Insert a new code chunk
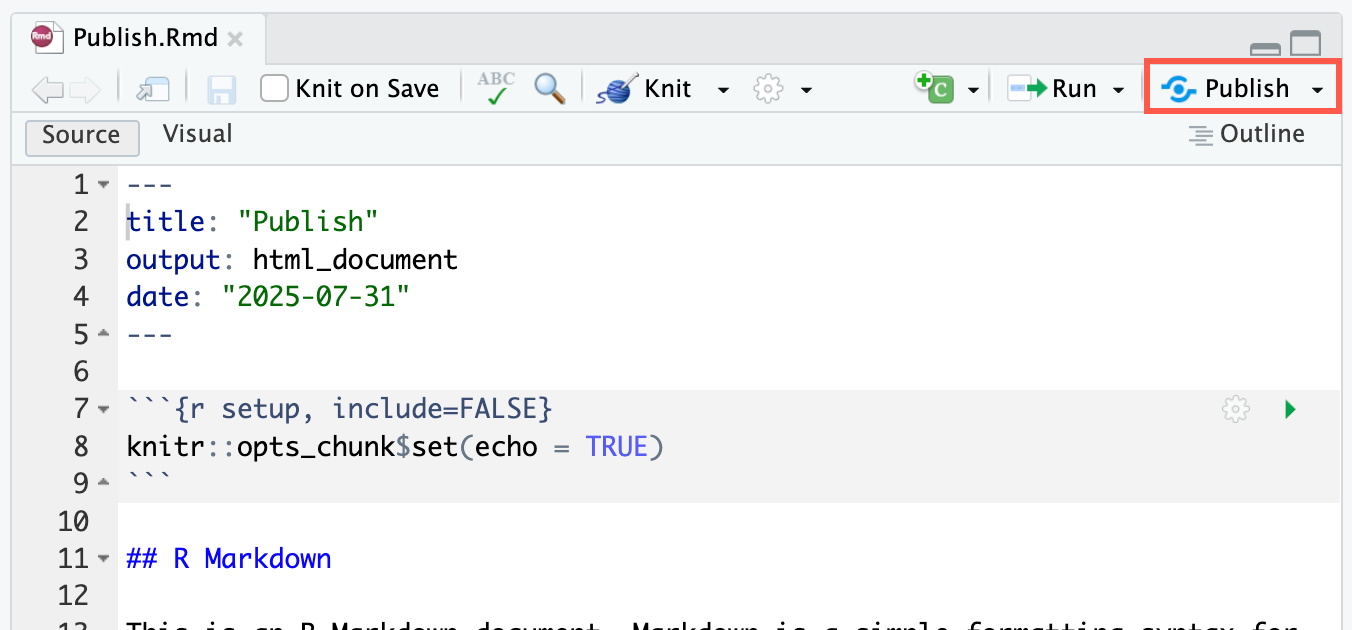This screenshot has width=1352, height=630. (938, 88)
